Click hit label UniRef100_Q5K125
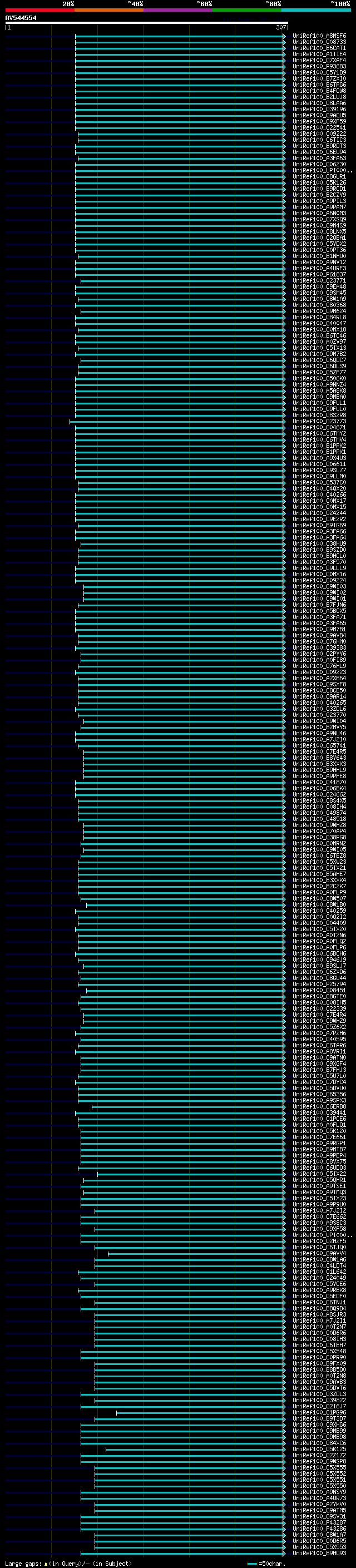The image size is (356, 1568). 319,1450
